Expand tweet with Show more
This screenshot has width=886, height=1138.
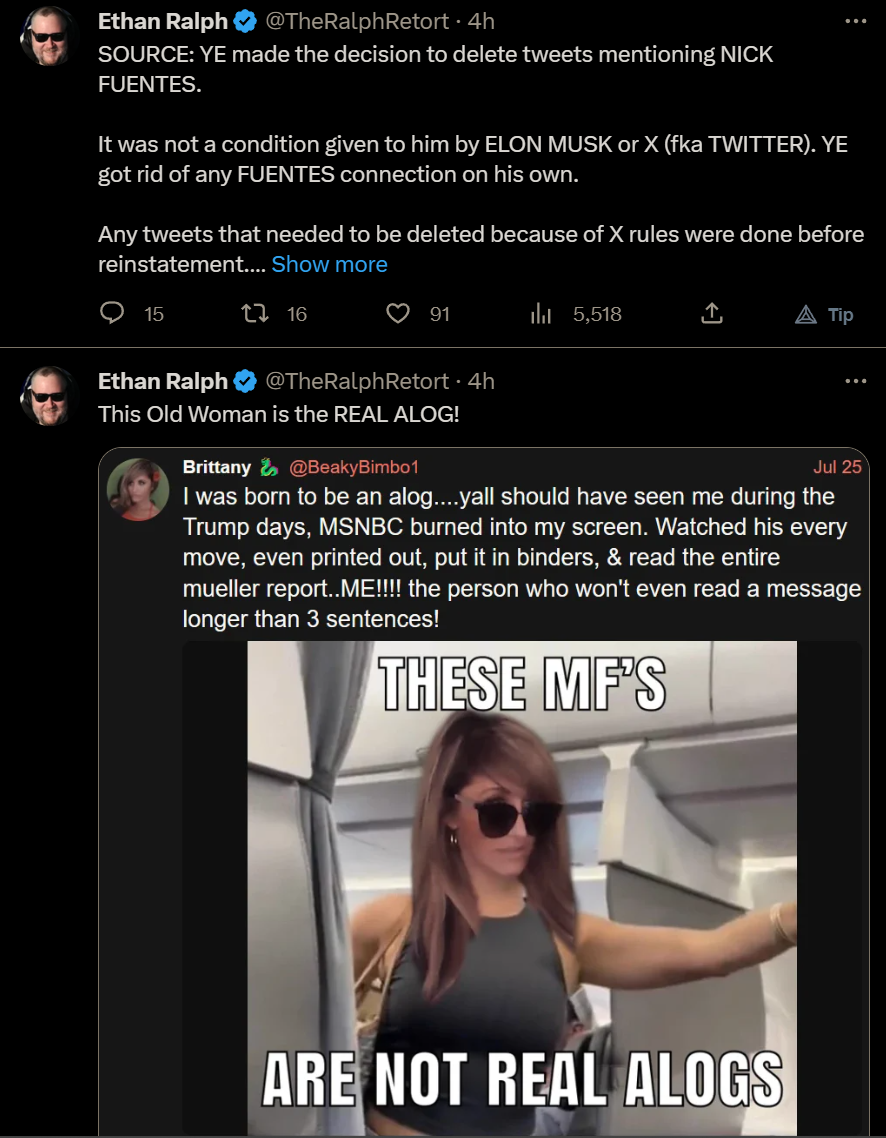pyautogui.click(x=329, y=264)
